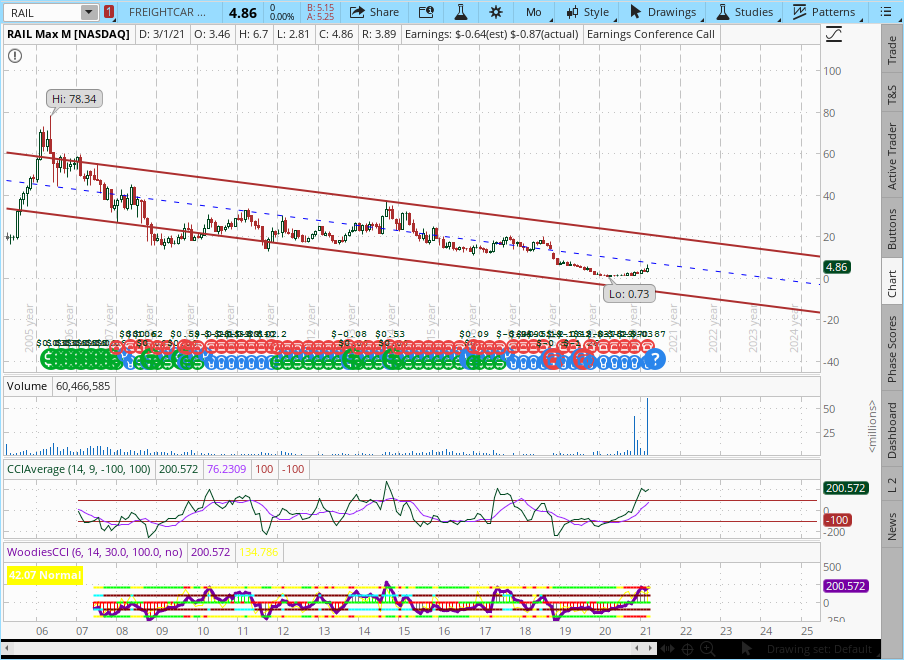Click the camera-style icon next to Share
This screenshot has width=904, height=660.
pos(425,12)
